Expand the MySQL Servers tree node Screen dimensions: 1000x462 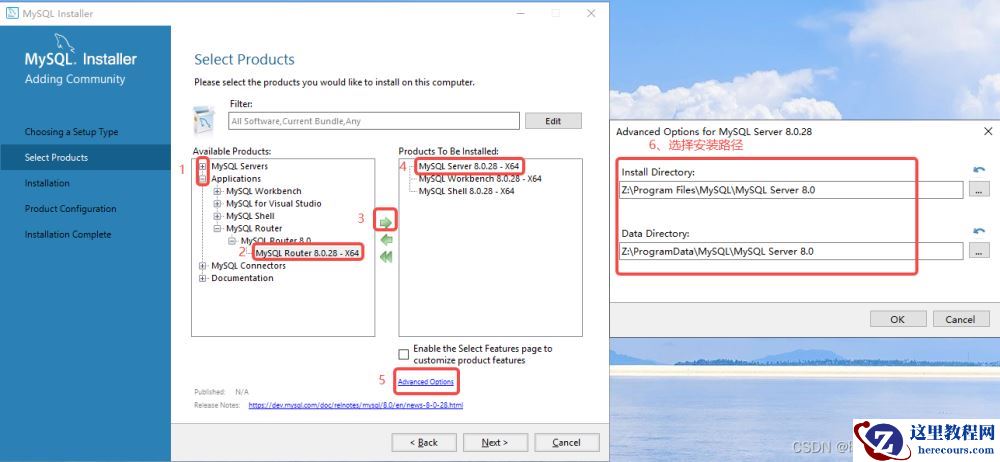coord(203,166)
